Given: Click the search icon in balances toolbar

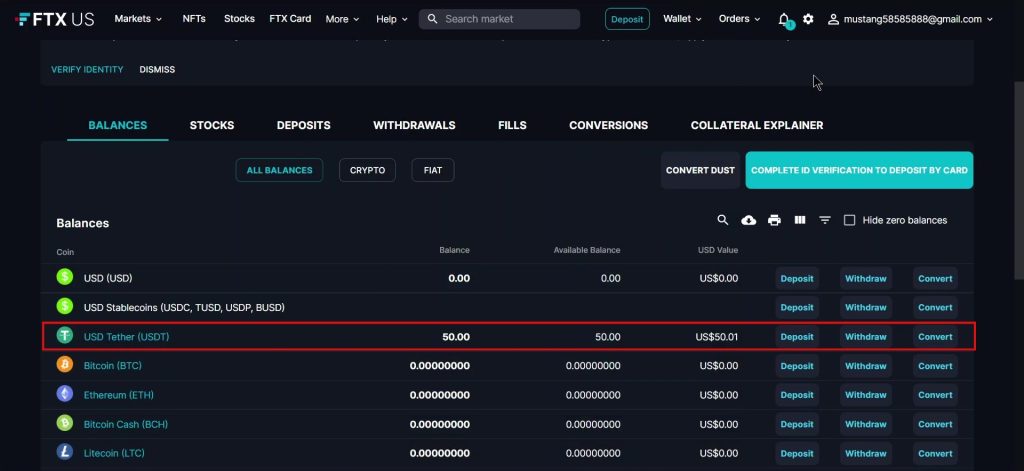Looking at the screenshot, I should click(x=723, y=220).
